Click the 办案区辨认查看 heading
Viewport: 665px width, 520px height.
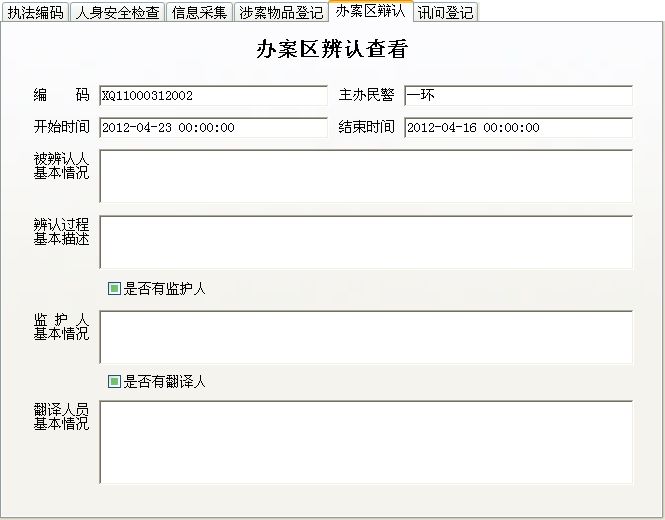[x=332, y=49]
